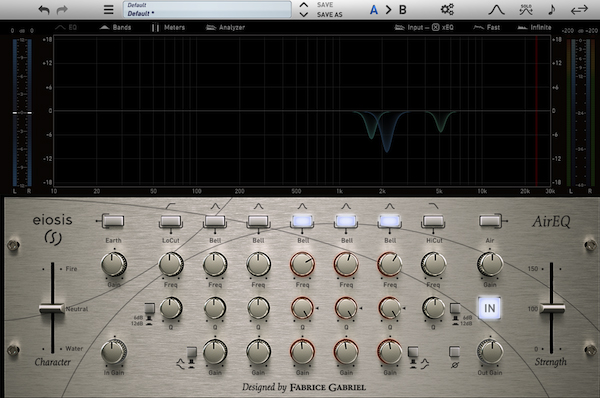Click the Fire character label
The image size is (600, 398).
[71, 269]
